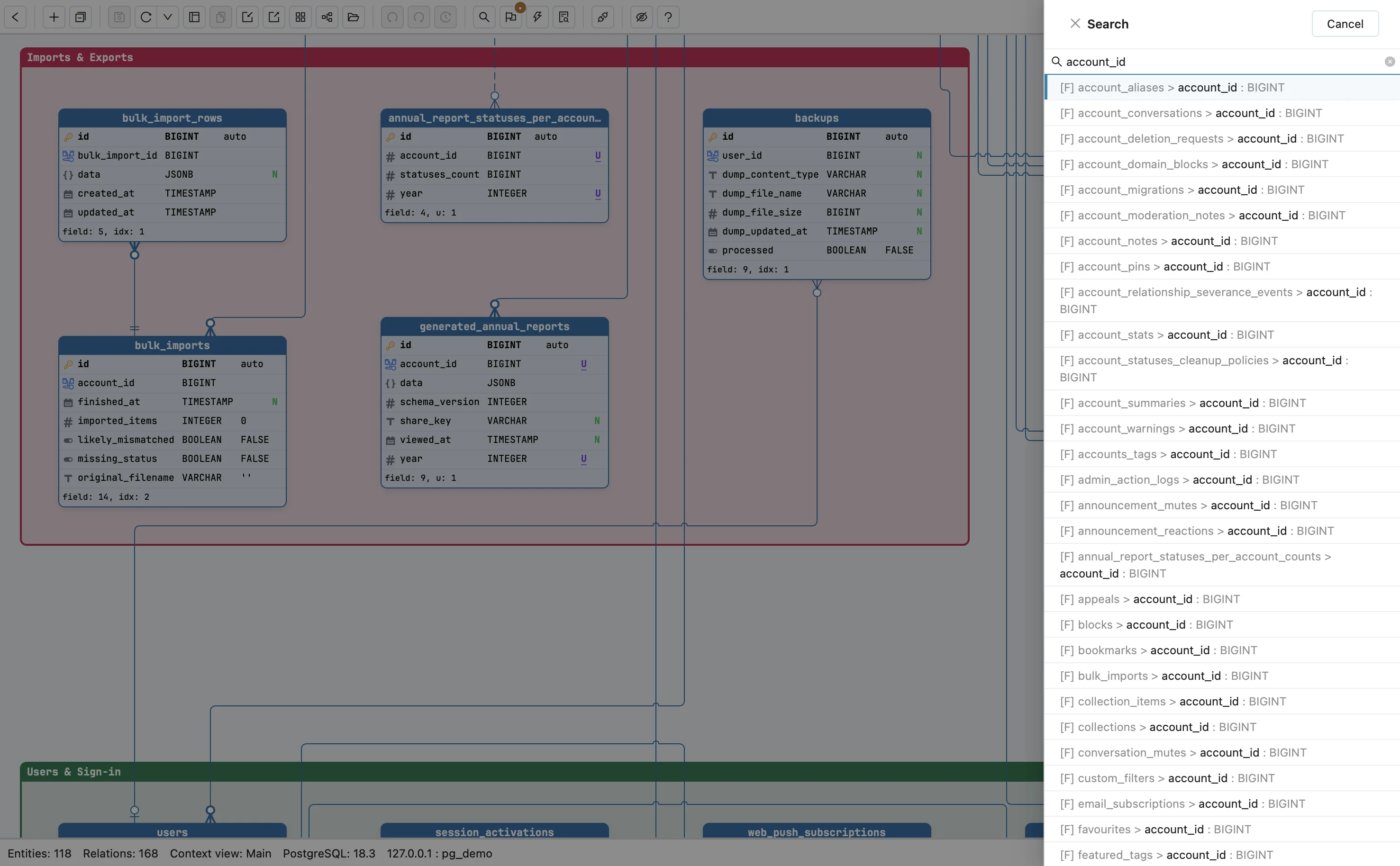Image resolution: width=1400 pixels, height=866 pixels.
Task: Click the lightning bolt toolbar icon
Action: (x=537, y=17)
